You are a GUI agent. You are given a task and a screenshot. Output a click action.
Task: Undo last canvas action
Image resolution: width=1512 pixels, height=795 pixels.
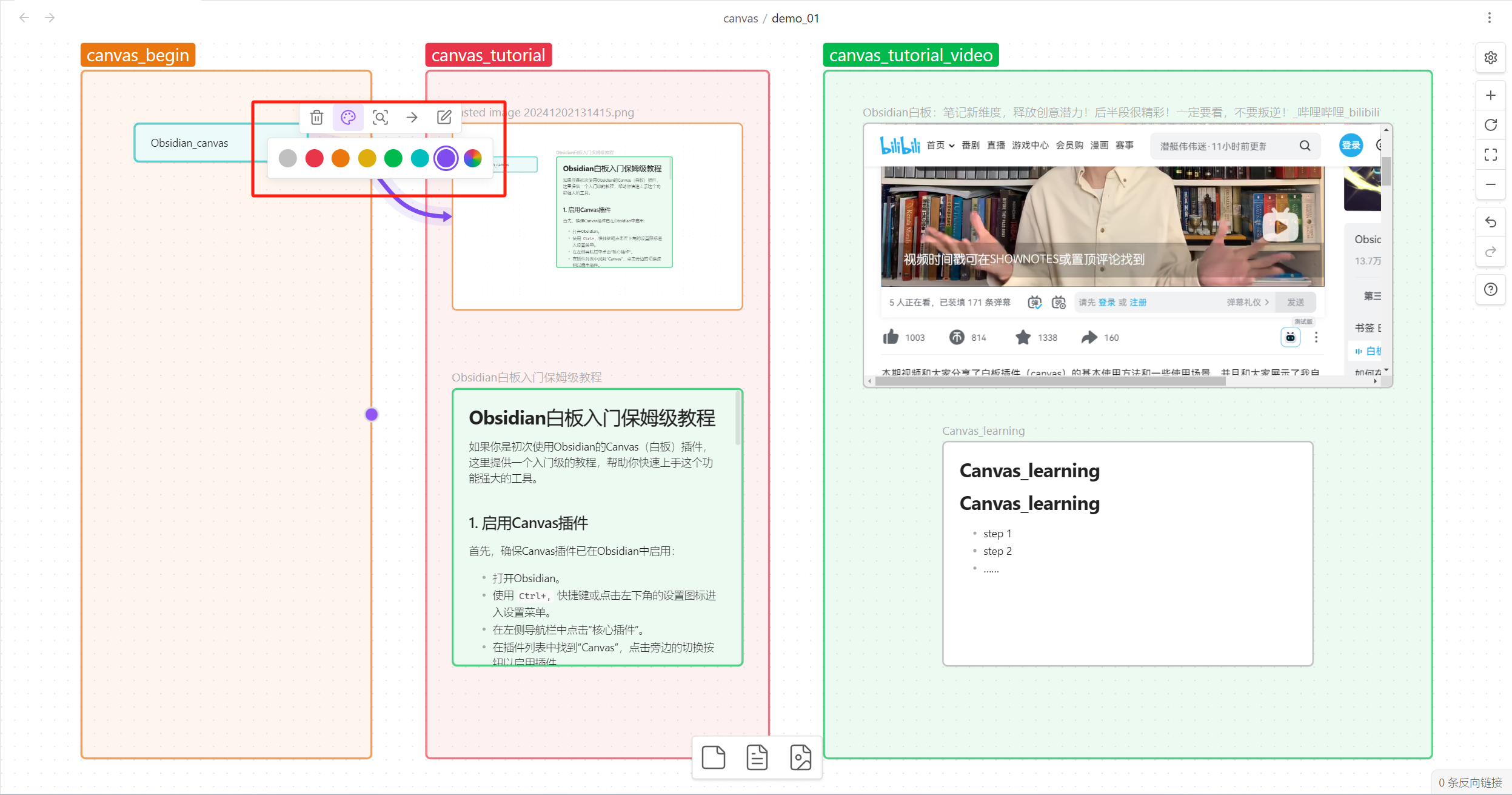[1491, 222]
